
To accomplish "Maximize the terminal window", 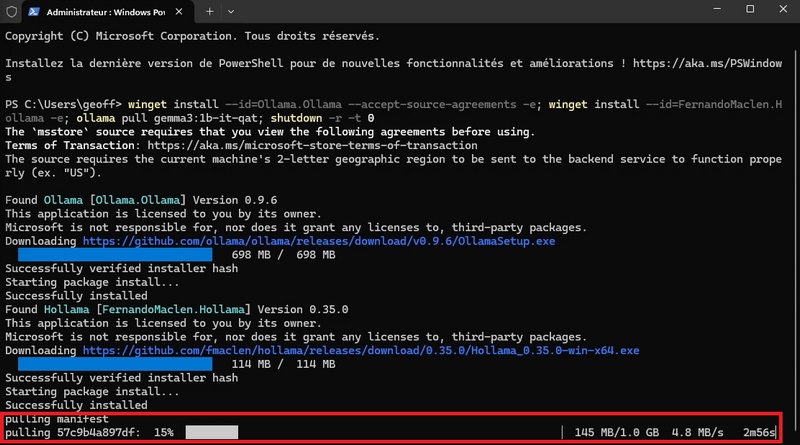I will 750,9.
